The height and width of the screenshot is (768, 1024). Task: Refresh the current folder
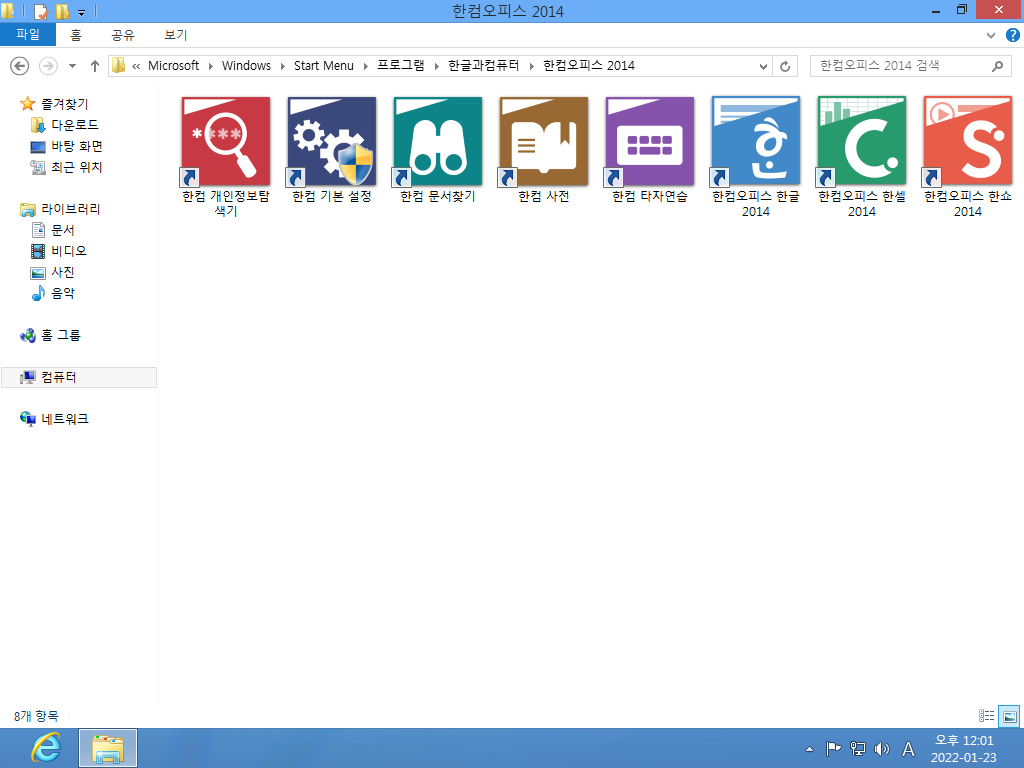(x=785, y=66)
